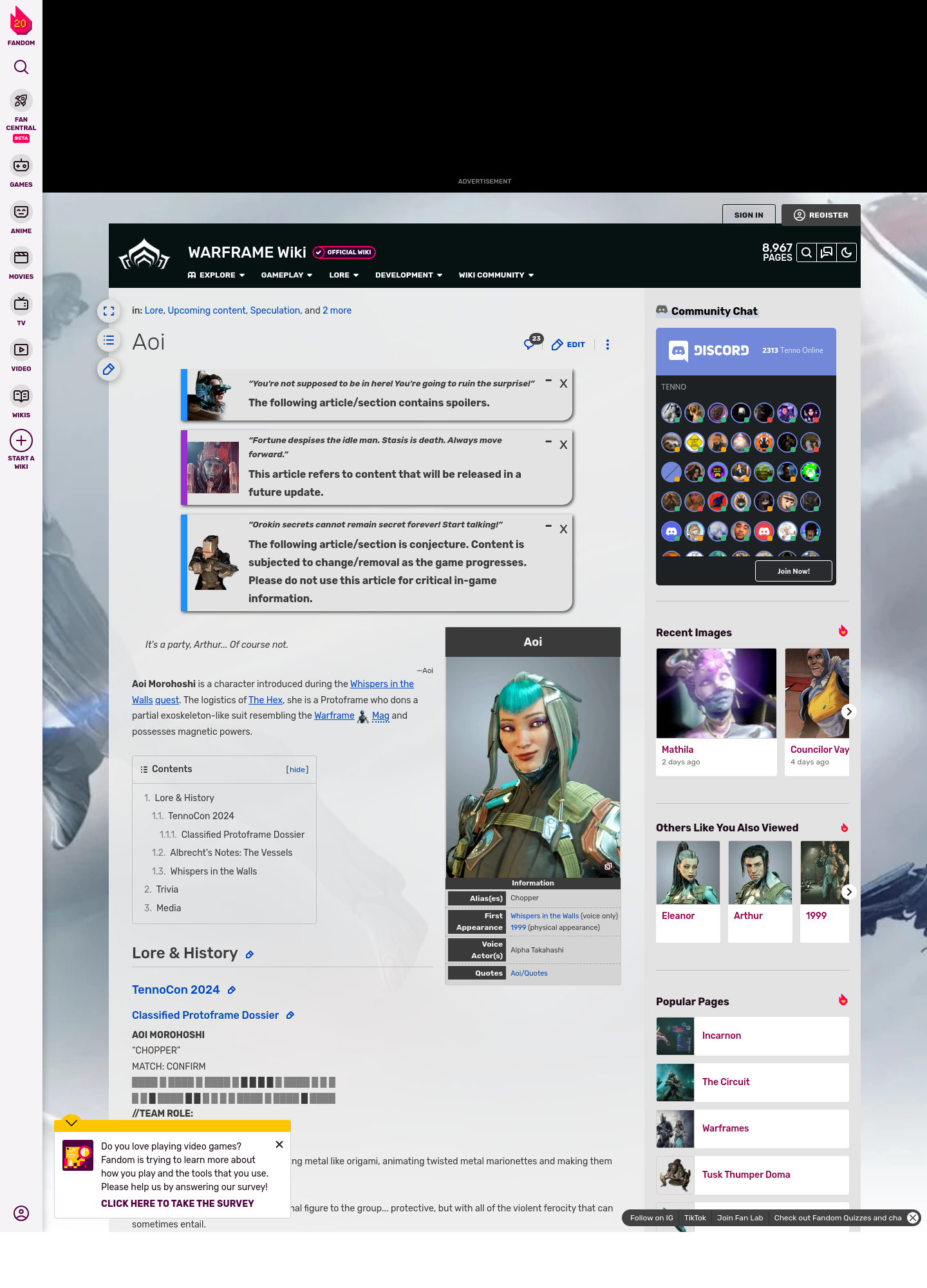Open the Aoi/Quotes link
The width and height of the screenshot is (927, 1288).
(x=529, y=973)
